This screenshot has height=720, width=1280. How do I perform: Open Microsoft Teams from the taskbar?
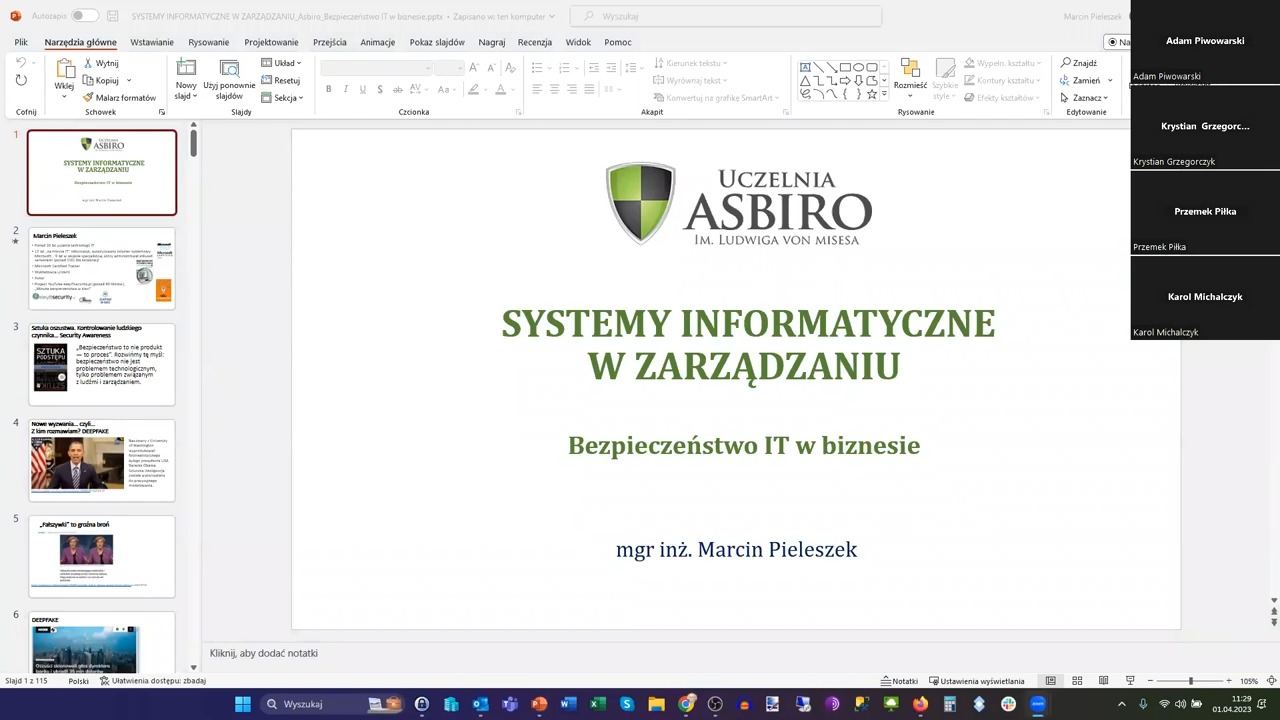pos(510,704)
